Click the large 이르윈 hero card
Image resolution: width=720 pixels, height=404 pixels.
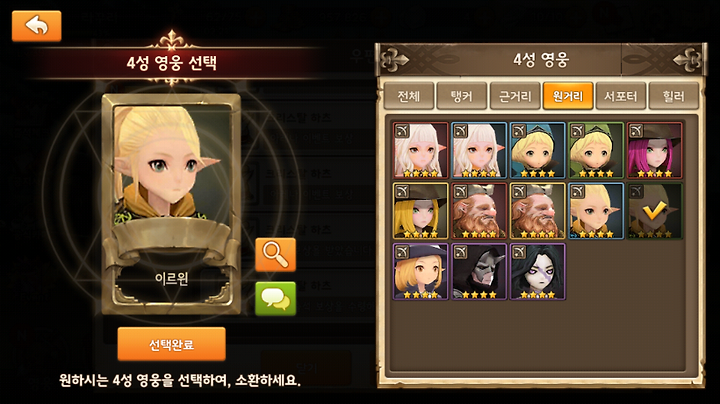(171, 204)
